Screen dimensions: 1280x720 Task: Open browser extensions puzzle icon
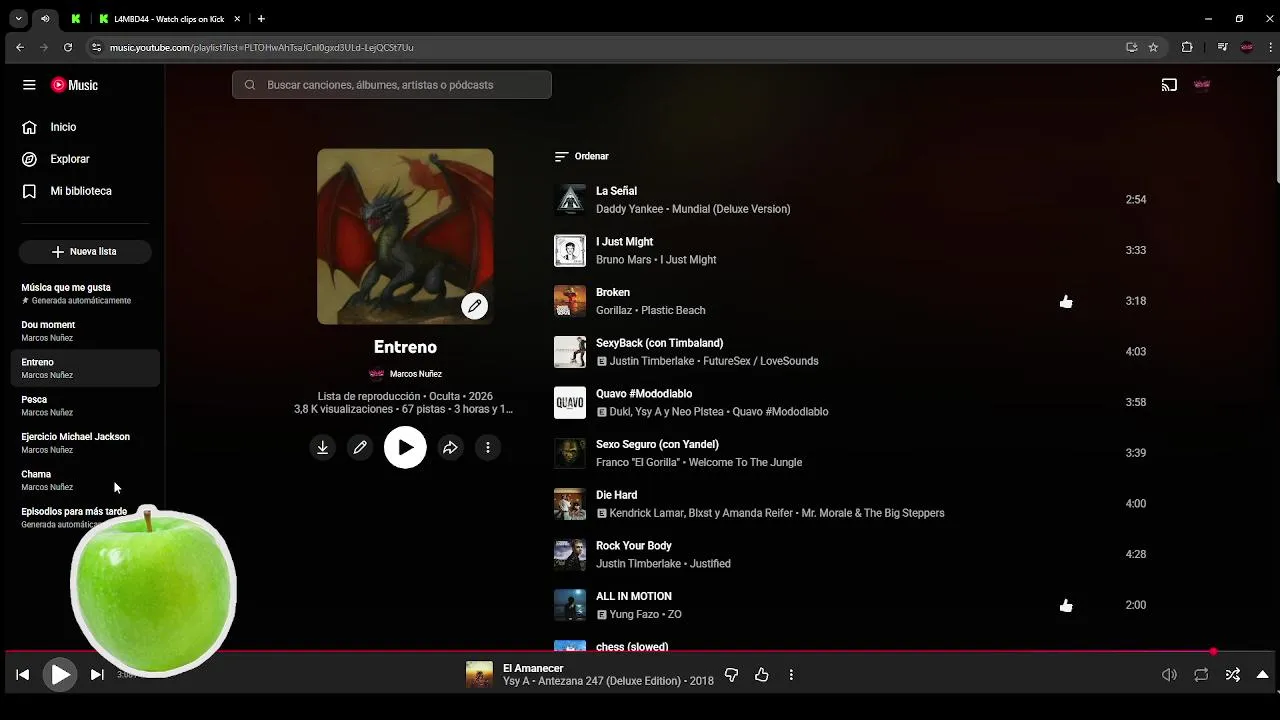click(1187, 47)
